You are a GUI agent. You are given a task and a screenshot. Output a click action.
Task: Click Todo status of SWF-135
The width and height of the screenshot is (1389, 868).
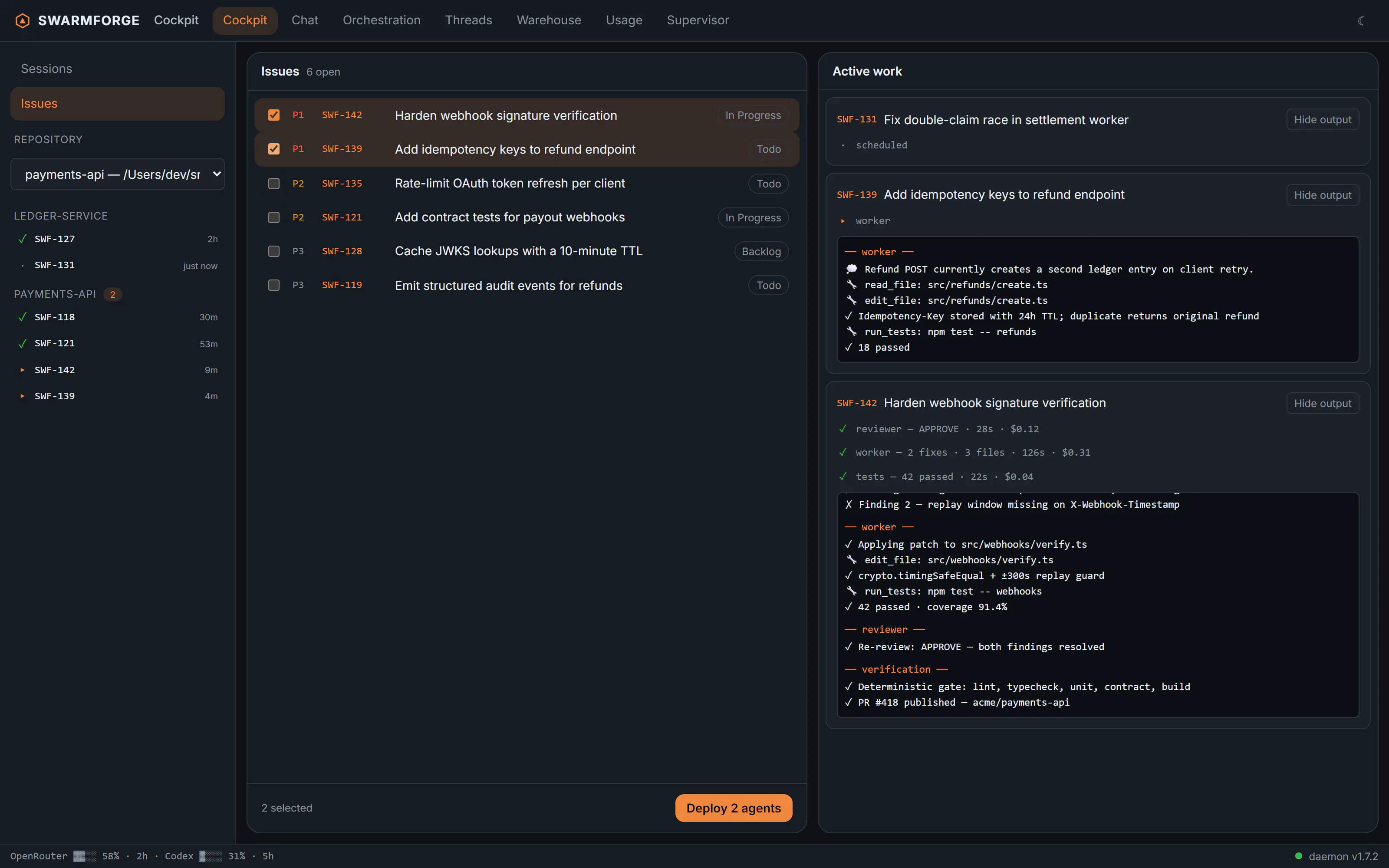[x=769, y=184]
